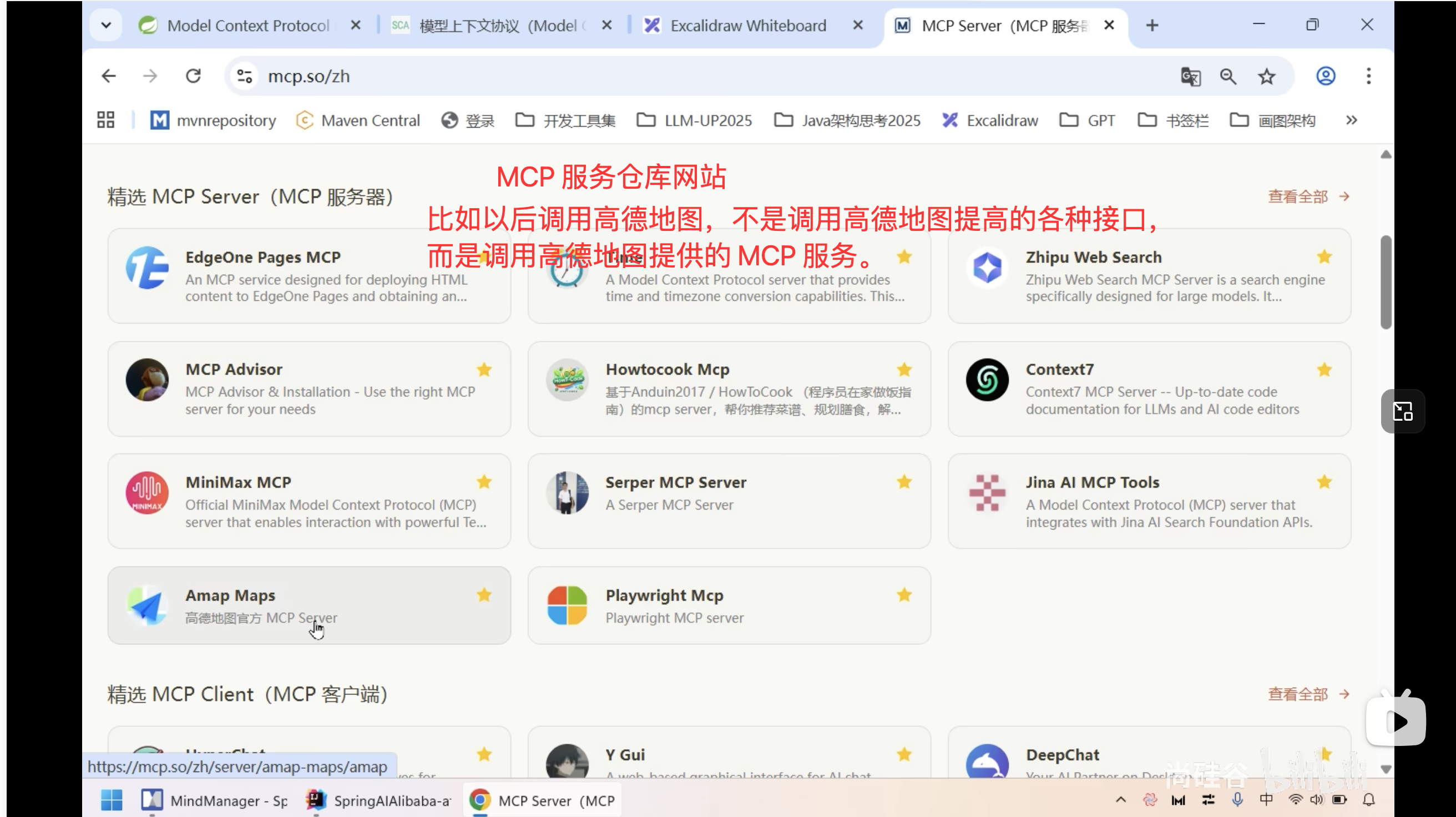Open a new browser tab
The width and height of the screenshot is (1456, 817).
[1152, 26]
